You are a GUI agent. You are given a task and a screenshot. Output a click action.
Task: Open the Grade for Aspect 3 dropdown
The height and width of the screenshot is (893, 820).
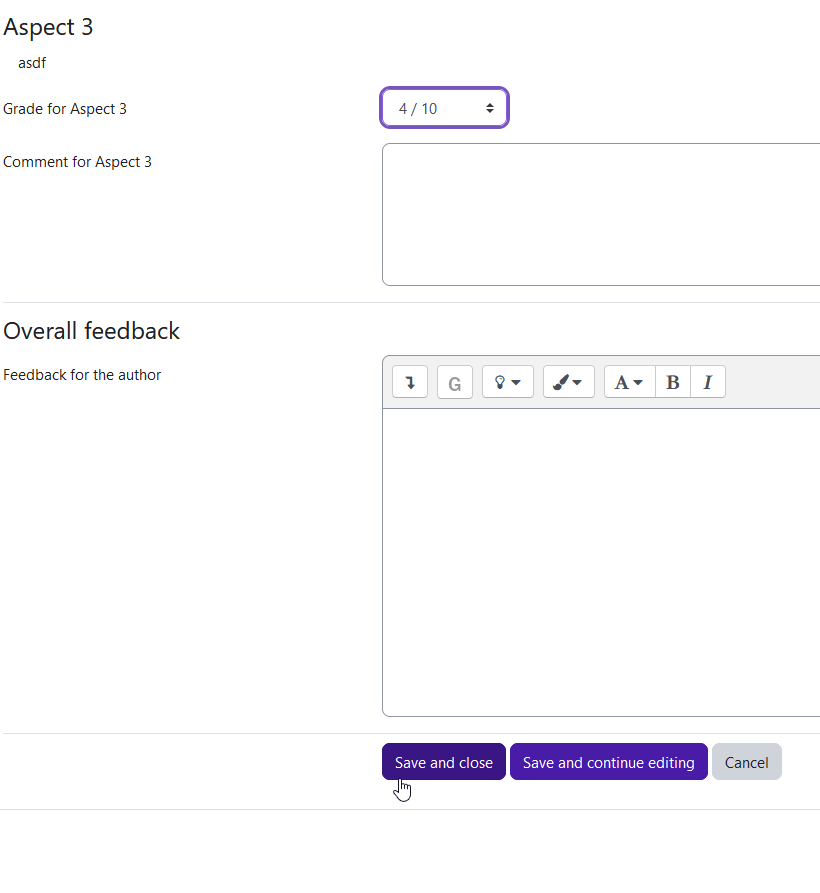tap(445, 108)
